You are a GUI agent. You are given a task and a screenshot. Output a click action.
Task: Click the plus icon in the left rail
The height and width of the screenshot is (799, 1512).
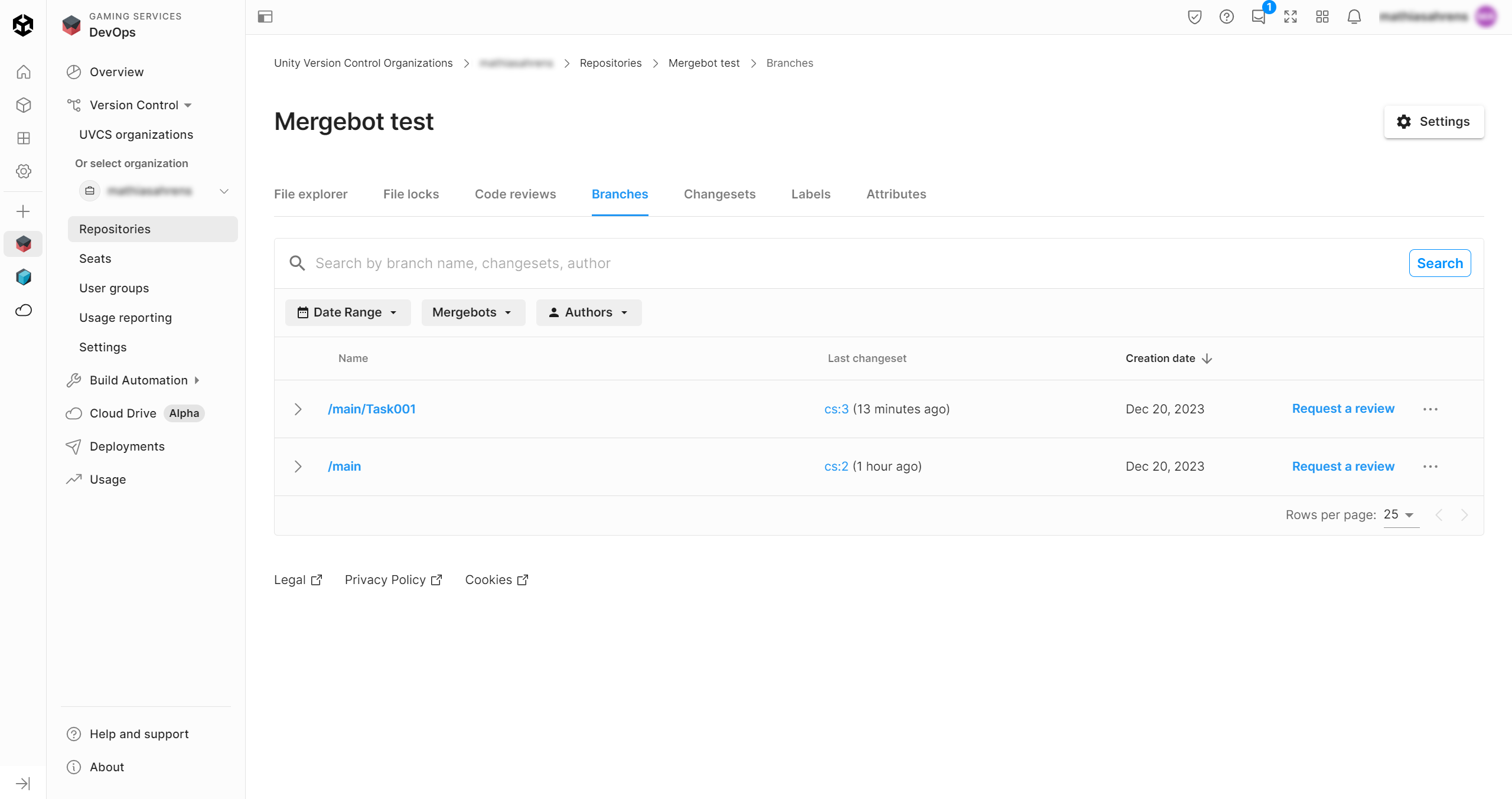23,211
